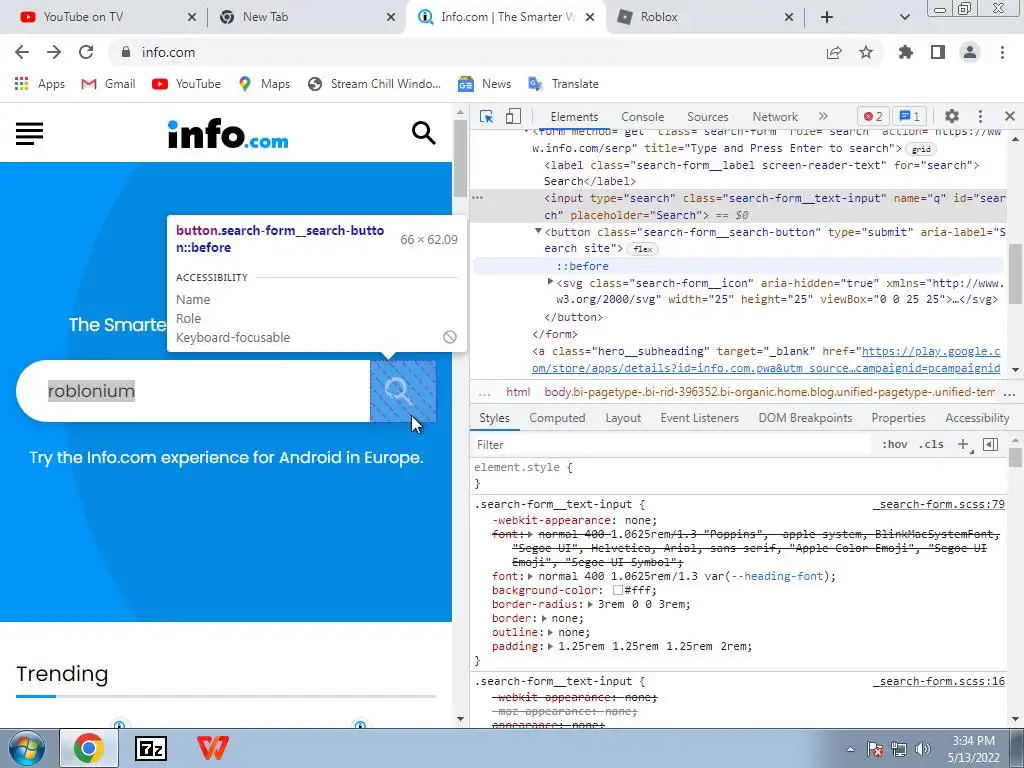Select the html breadcrumb item
1024x768 pixels.
pyautogui.click(x=518, y=392)
